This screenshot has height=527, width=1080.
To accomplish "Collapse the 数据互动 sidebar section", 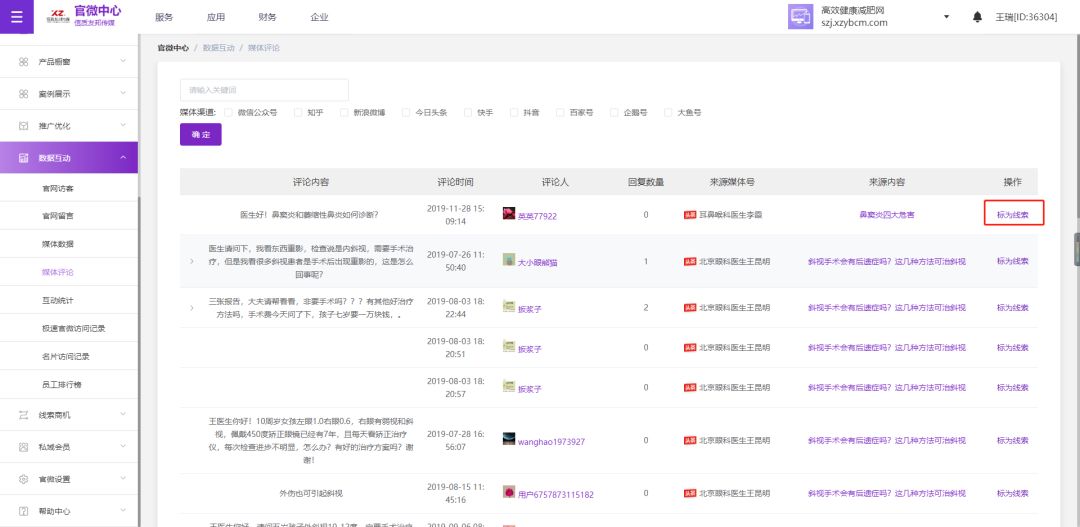I will click(122, 158).
